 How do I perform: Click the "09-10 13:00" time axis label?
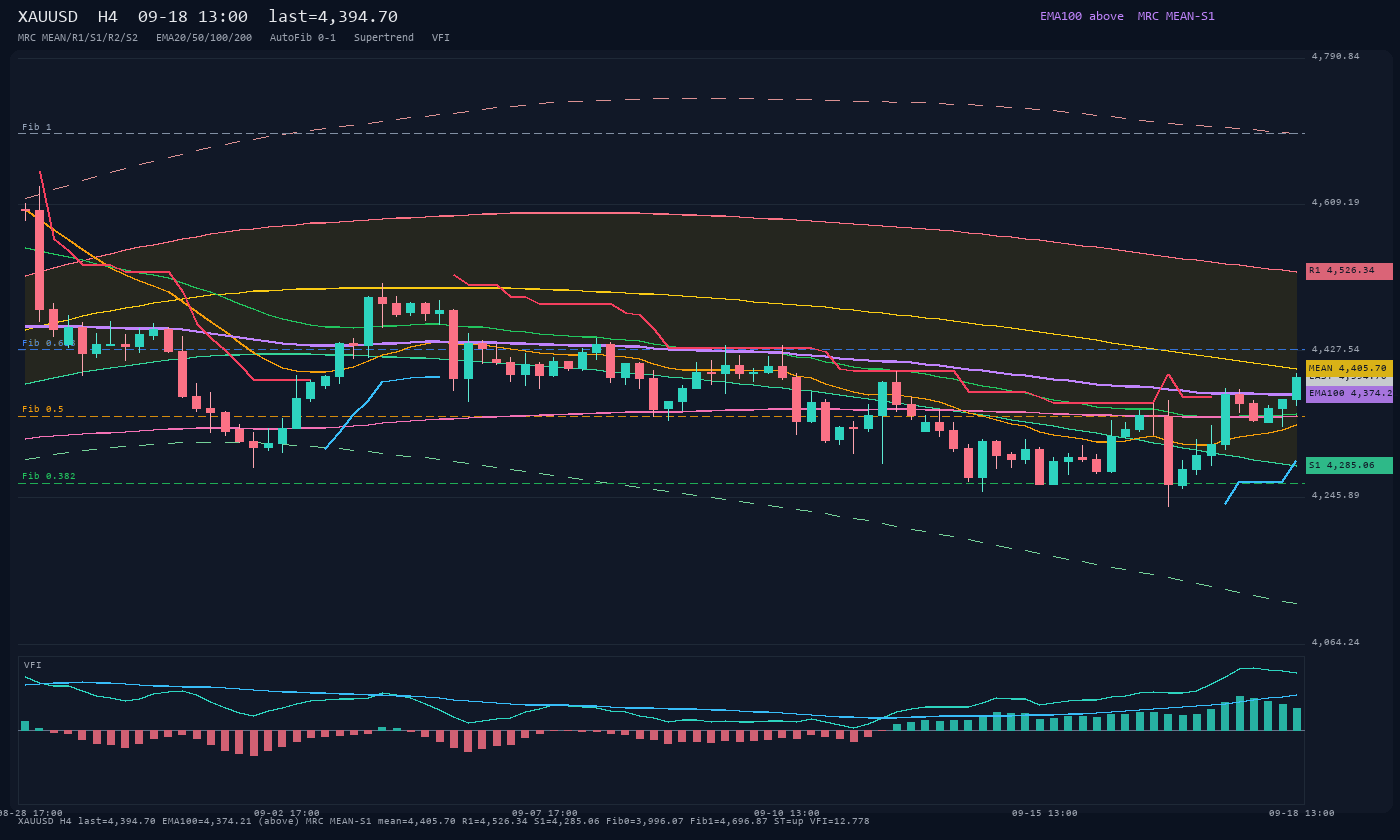[787, 813]
